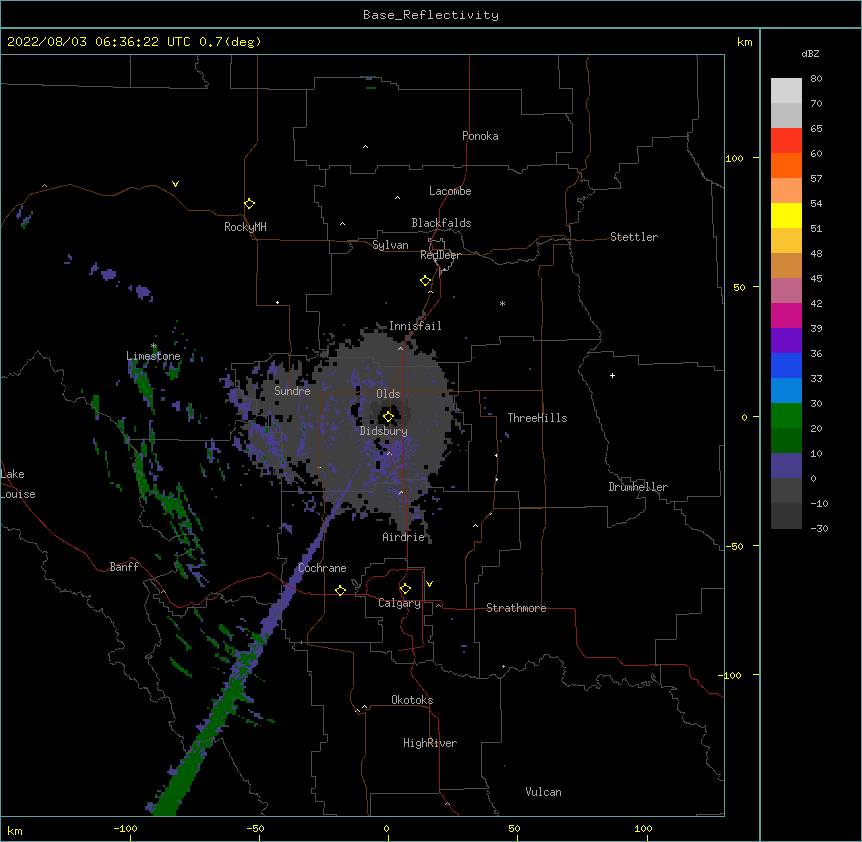Viewport: 862px width, 842px height.
Task: Click the yellow V marker northwest of RockyMH
Action: pos(175,184)
